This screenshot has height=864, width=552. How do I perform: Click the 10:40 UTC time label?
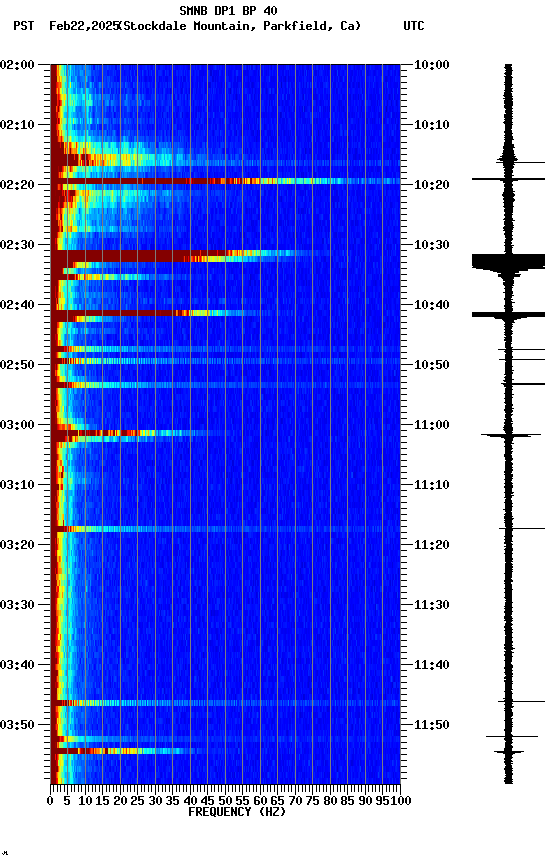click(432, 305)
